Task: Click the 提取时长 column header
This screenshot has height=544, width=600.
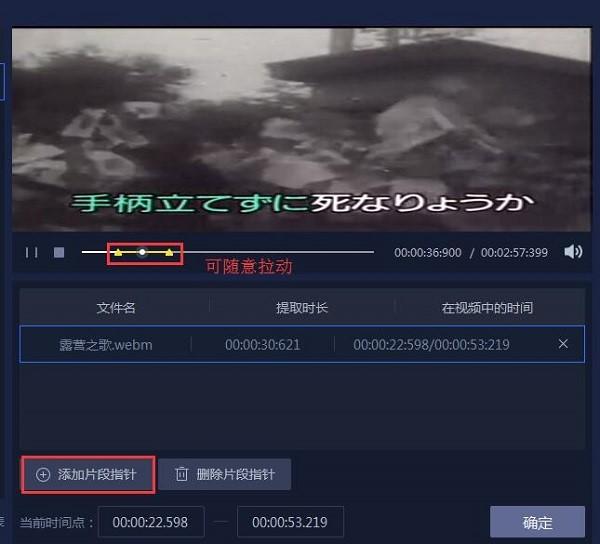Action: click(x=302, y=308)
